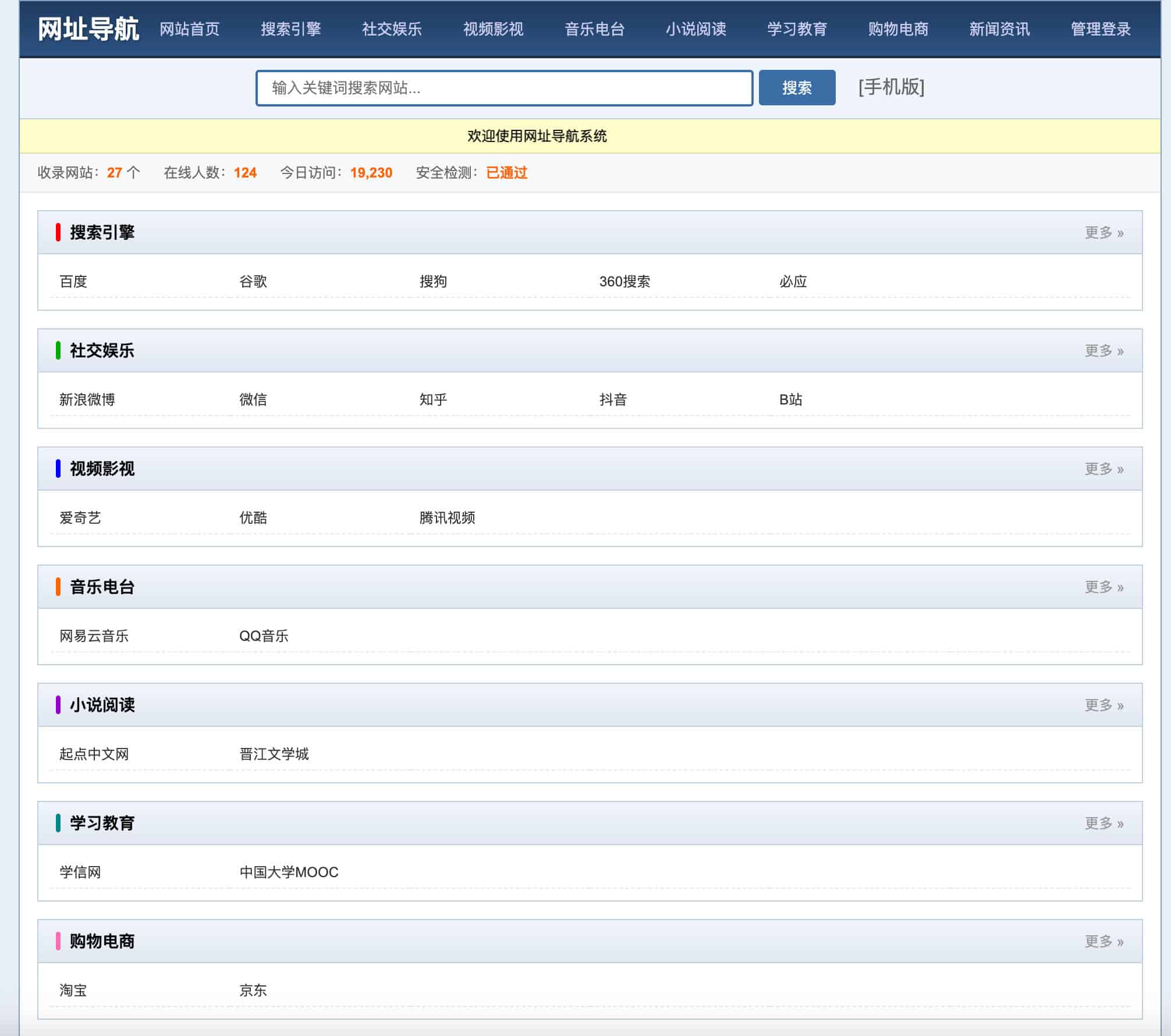1171x1036 pixels.
Task: Open 音乐电台 in the top navigation bar
Action: click(595, 29)
